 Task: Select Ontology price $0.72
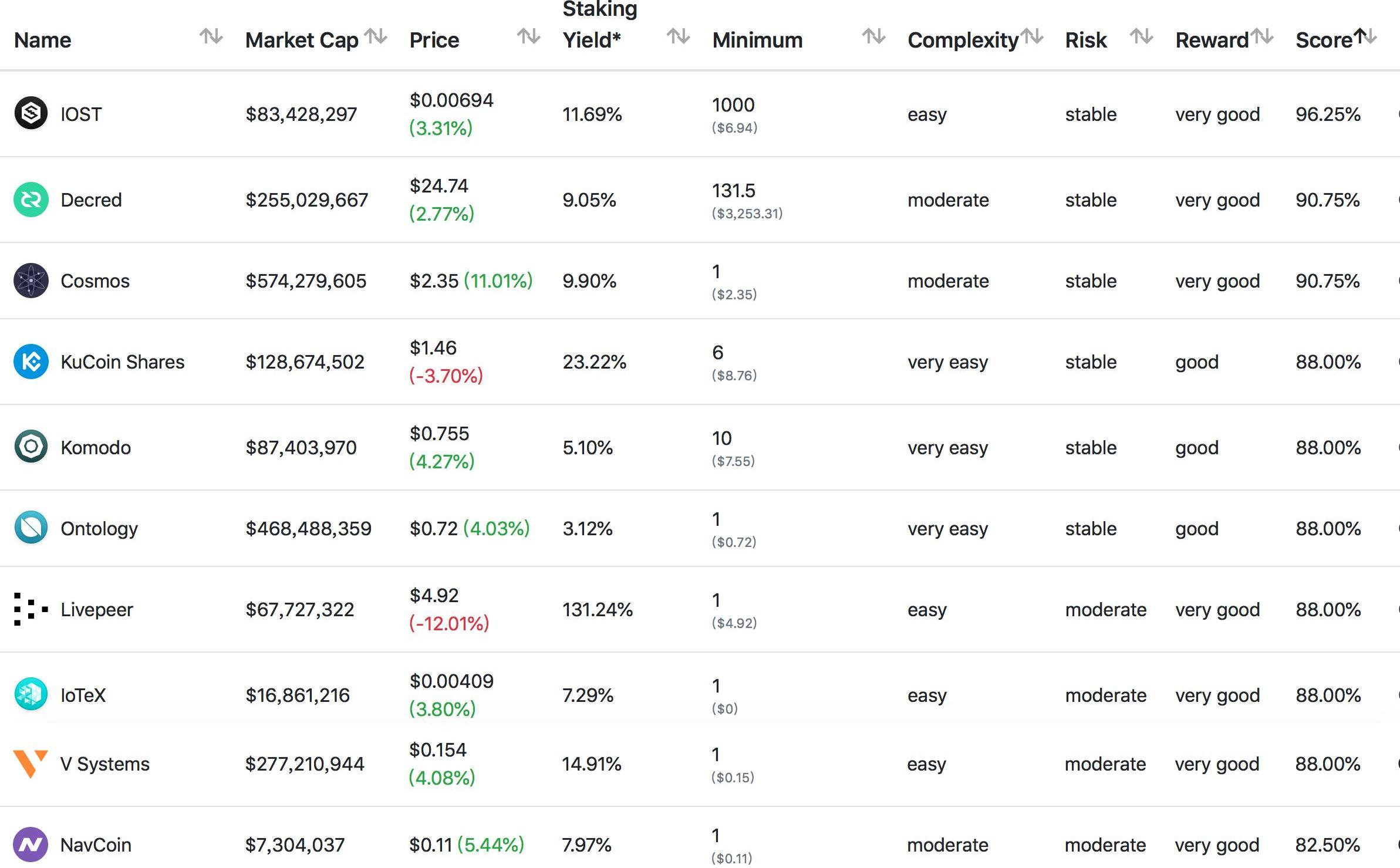click(433, 528)
